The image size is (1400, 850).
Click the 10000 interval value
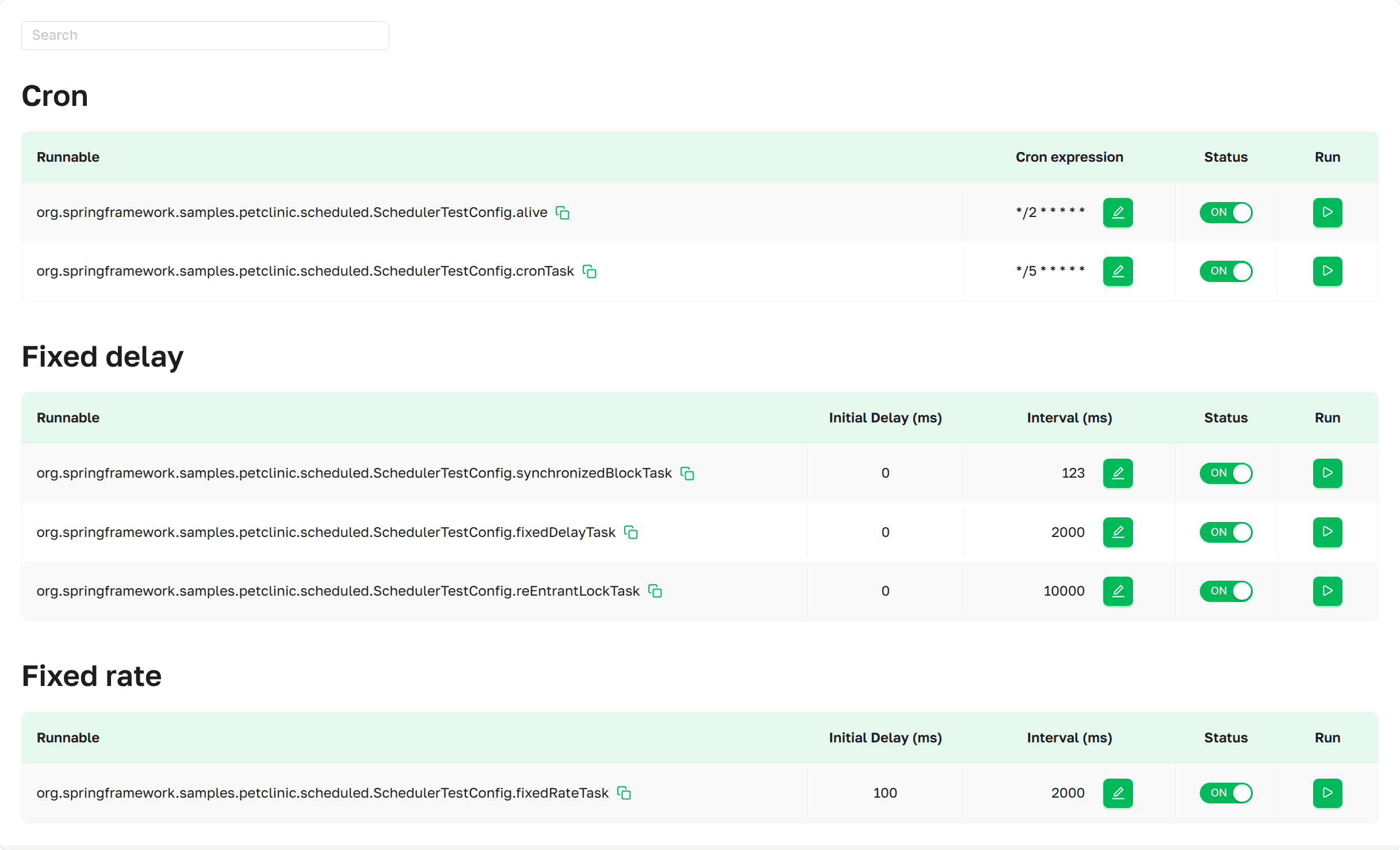point(1064,592)
